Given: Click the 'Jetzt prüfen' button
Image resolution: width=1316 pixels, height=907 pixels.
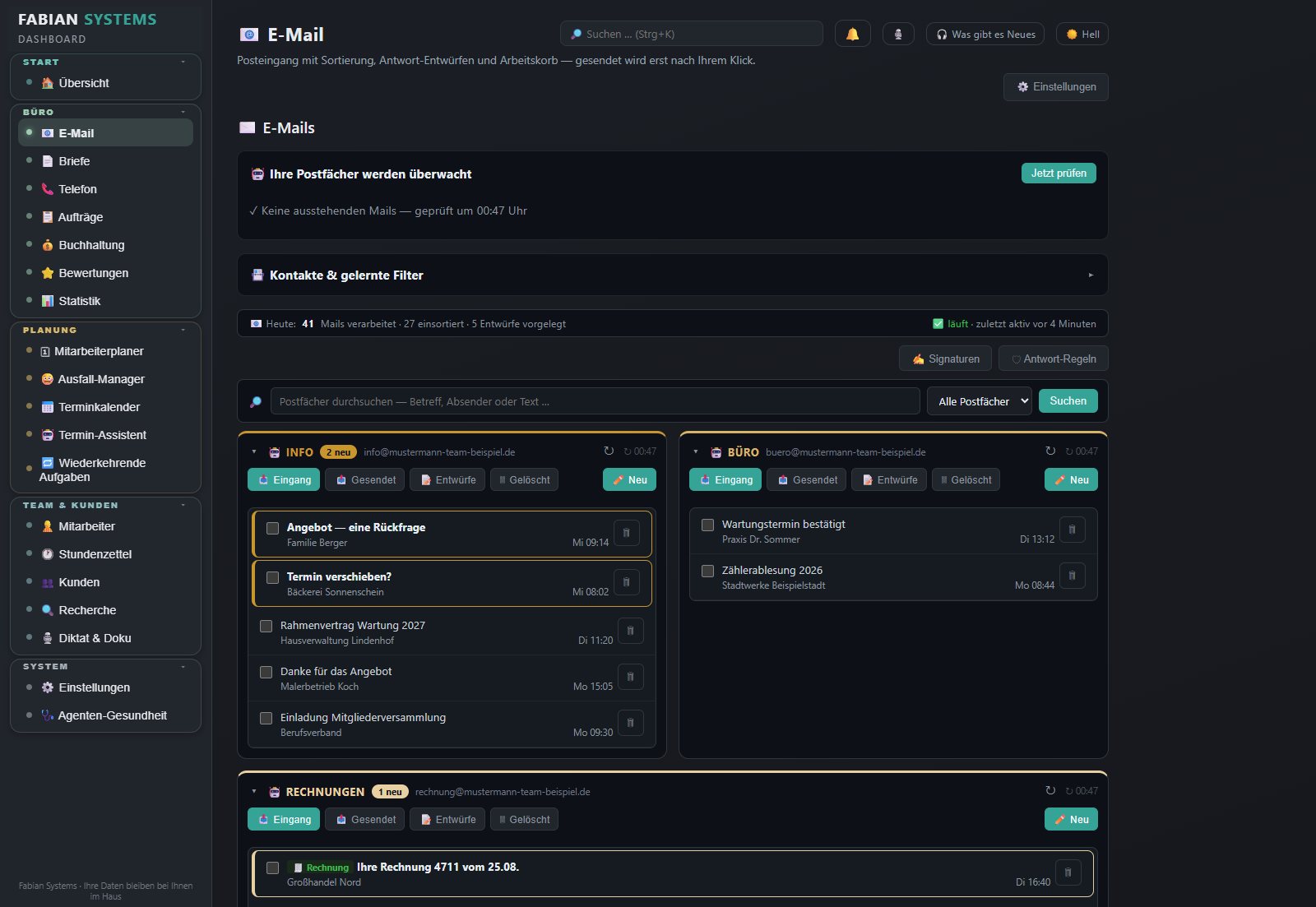Looking at the screenshot, I should click(x=1059, y=173).
